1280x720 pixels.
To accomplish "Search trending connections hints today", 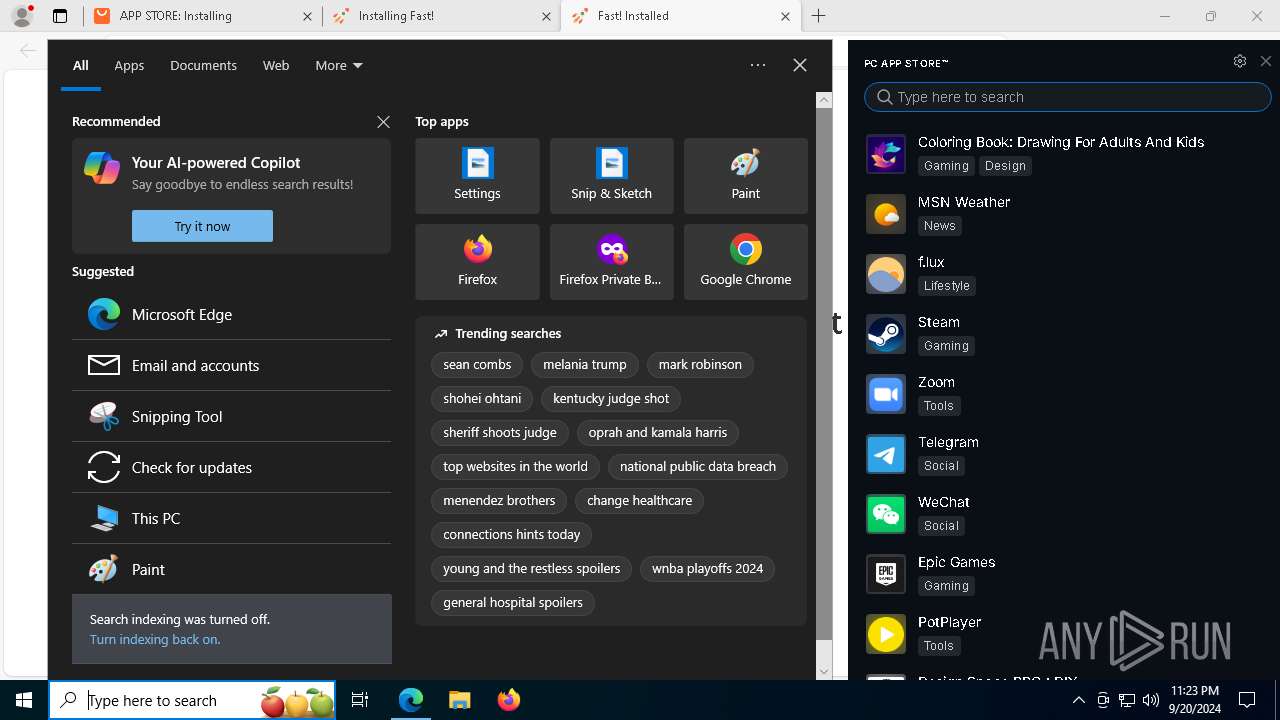I will click(511, 535).
